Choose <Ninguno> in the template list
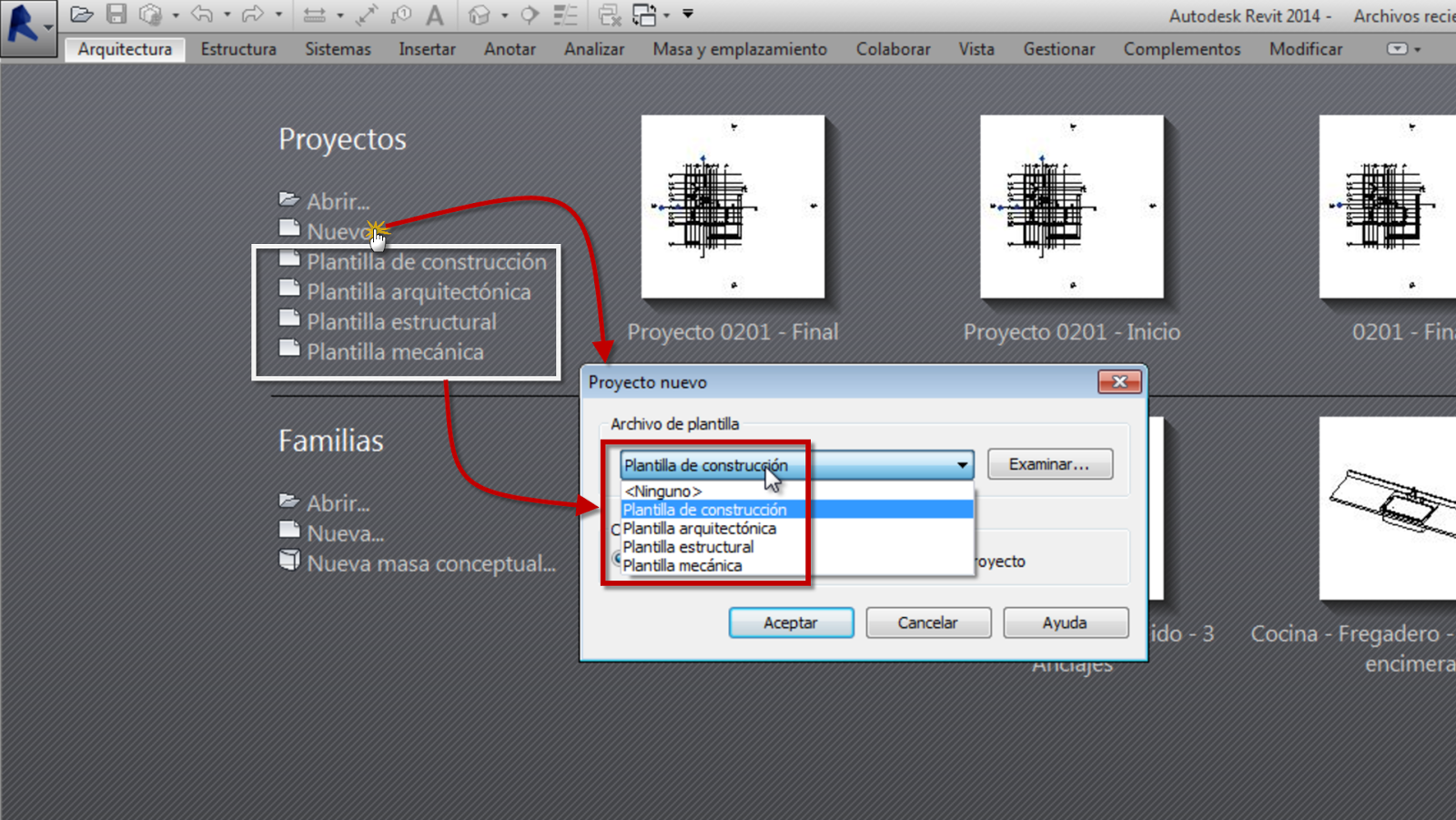 796,491
